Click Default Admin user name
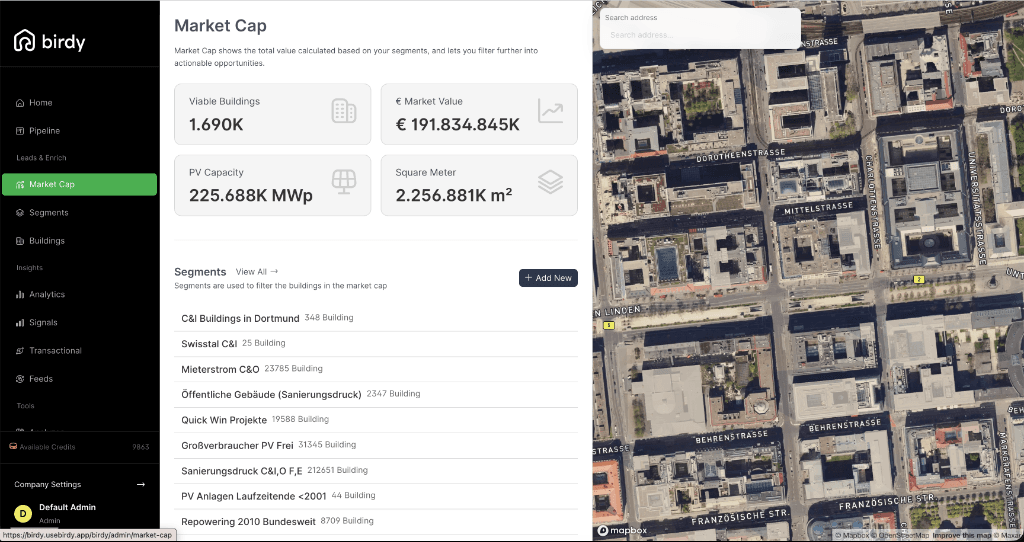 (67, 507)
